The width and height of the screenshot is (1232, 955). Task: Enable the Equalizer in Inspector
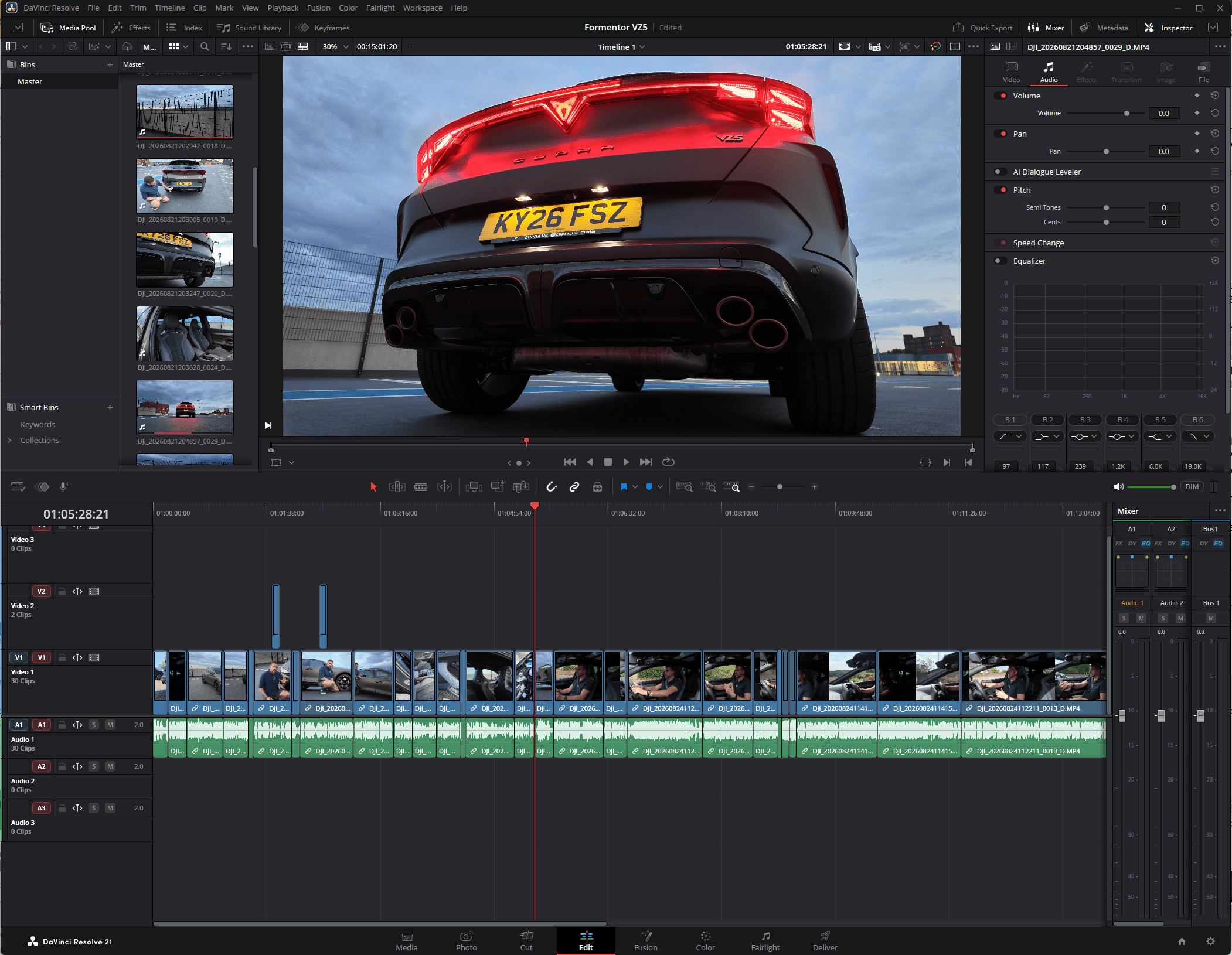pos(1000,261)
